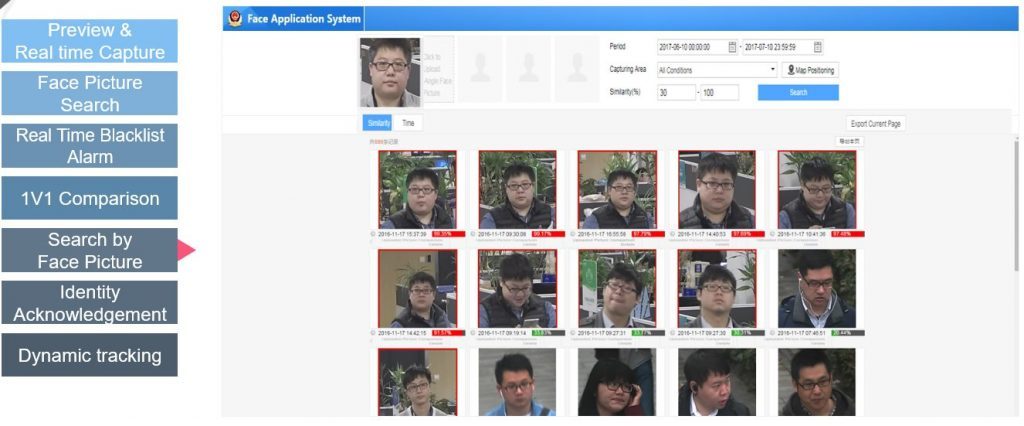Viewport: 1024px width, 426px height.
Task: Open result thumbnail captured at 15:37:39
Action: tap(417, 189)
